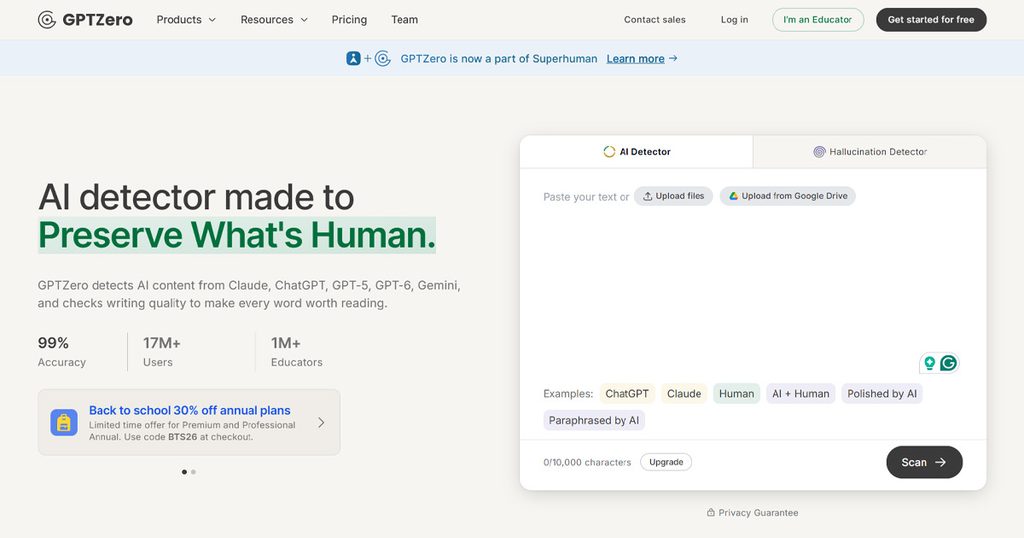The image size is (1024, 538).
Task: Load the ChatGPT example
Action: click(627, 394)
